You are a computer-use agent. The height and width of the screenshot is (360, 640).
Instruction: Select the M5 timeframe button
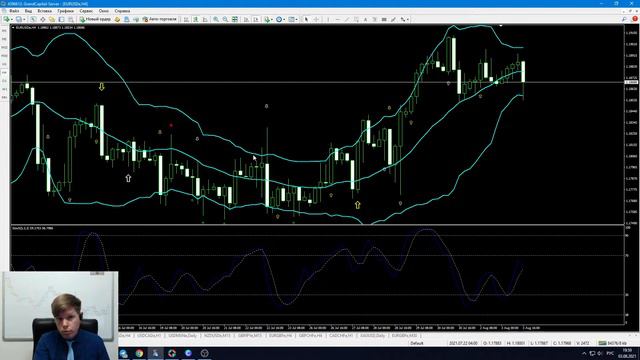click(4, 39)
